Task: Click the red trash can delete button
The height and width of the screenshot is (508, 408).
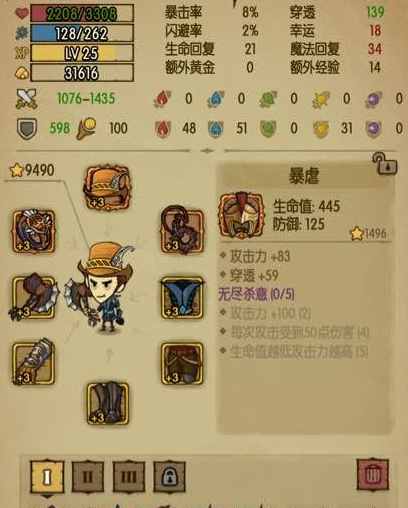Action: pyautogui.click(x=372, y=475)
